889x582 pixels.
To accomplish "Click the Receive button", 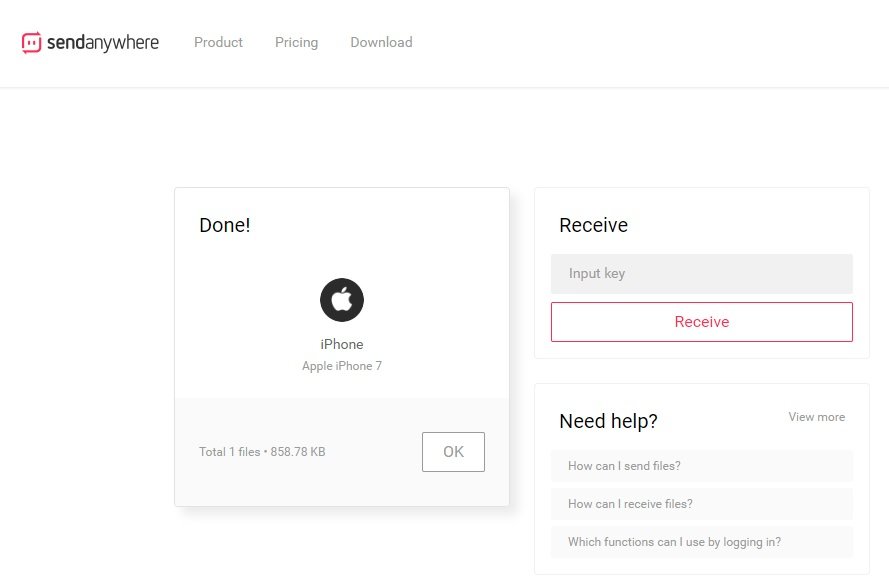I will pyautogui.click(x=702, y=322).
